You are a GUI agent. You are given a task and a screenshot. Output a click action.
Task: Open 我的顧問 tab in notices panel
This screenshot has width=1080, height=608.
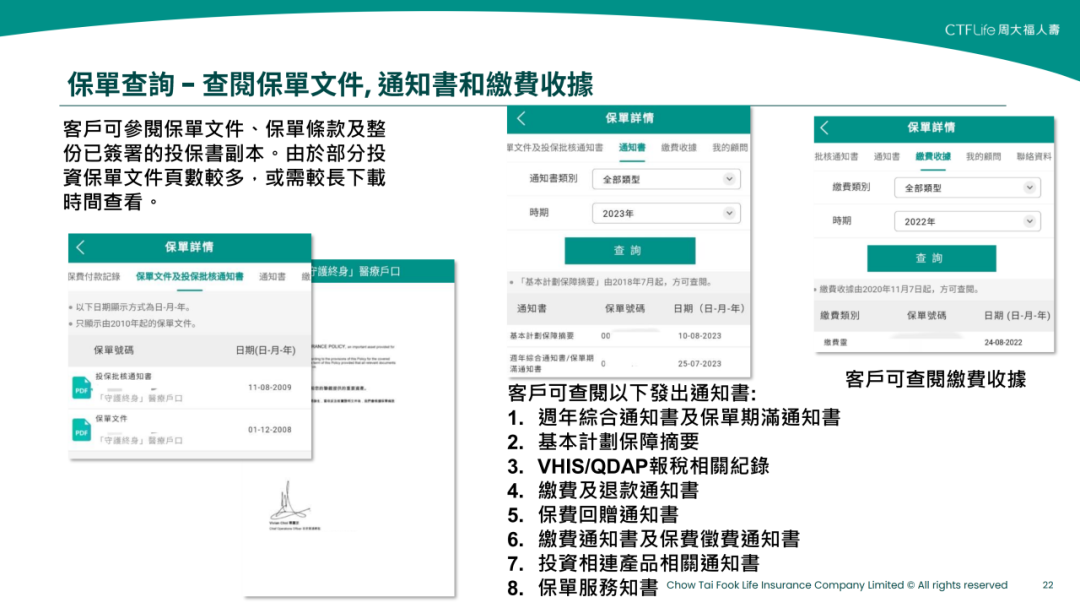729,147
